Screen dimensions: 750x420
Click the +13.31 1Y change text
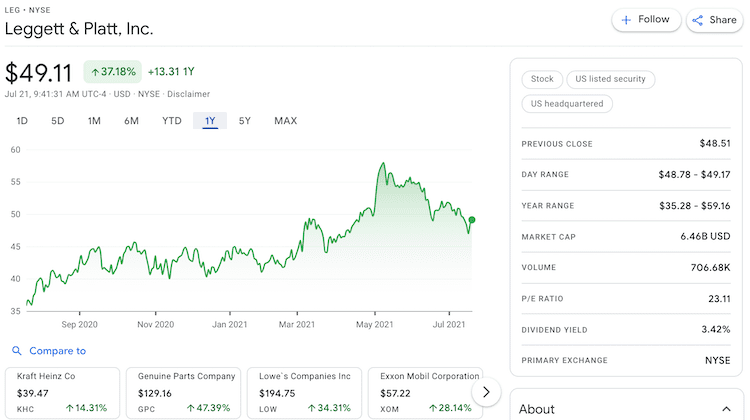[171, 72]
